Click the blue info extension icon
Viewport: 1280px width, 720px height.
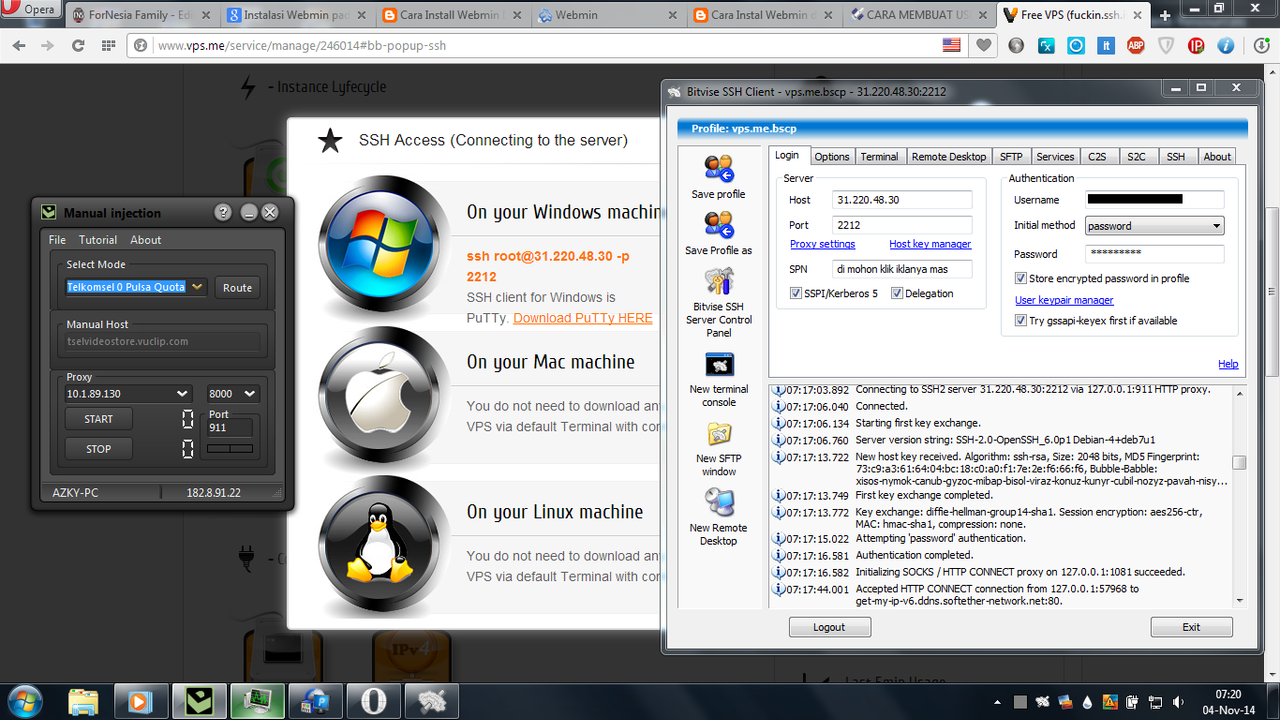(1225, 45)
